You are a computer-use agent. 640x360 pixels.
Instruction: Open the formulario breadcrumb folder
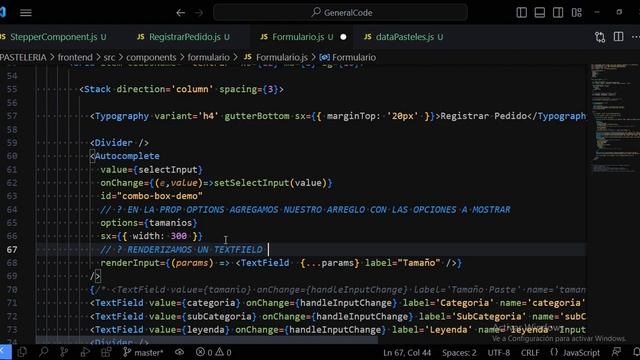209,58
